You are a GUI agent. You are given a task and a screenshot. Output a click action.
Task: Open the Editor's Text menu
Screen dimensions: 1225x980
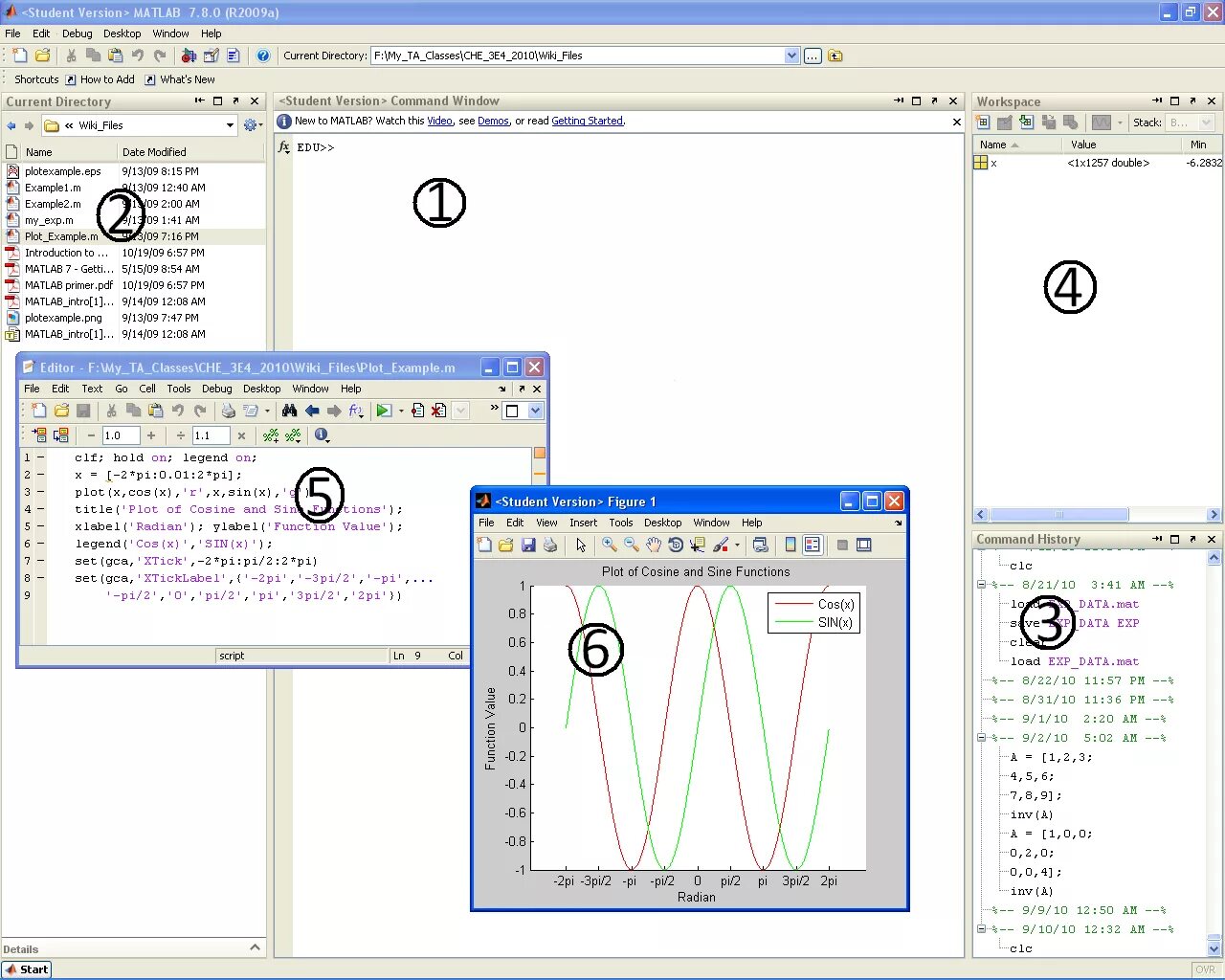(92, 389)
